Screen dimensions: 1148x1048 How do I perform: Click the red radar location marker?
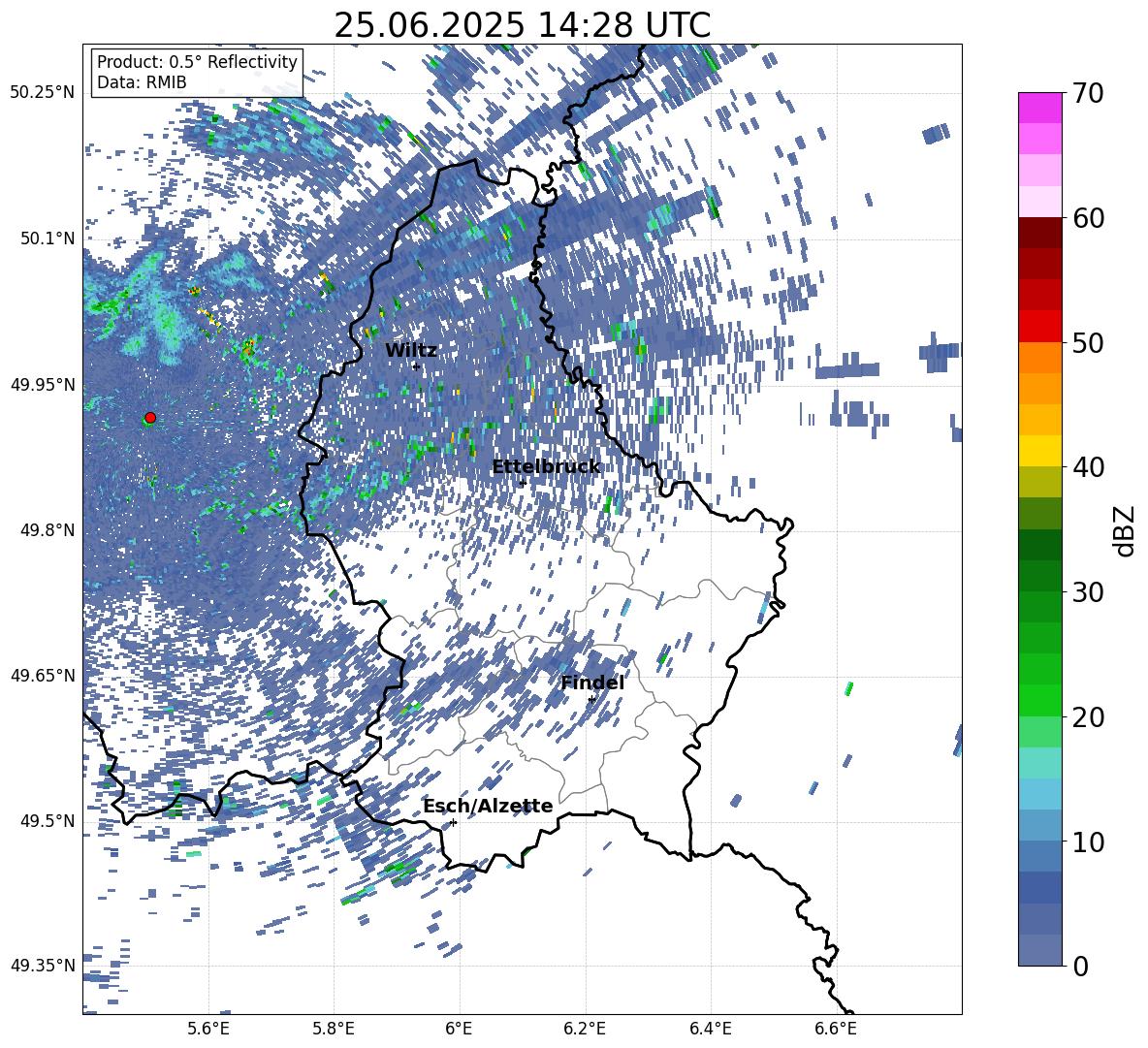click(x=150, y=418)
